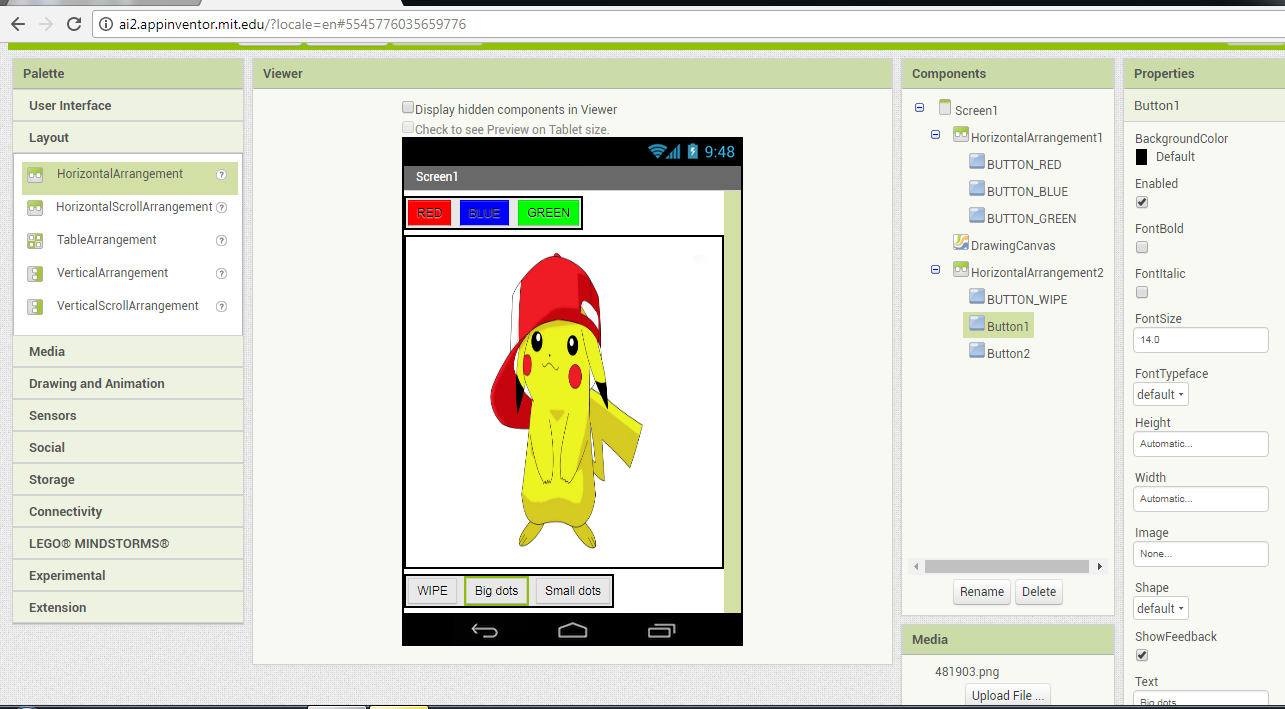Select the BUTTON_GREEN component icon

coord(977,215)
